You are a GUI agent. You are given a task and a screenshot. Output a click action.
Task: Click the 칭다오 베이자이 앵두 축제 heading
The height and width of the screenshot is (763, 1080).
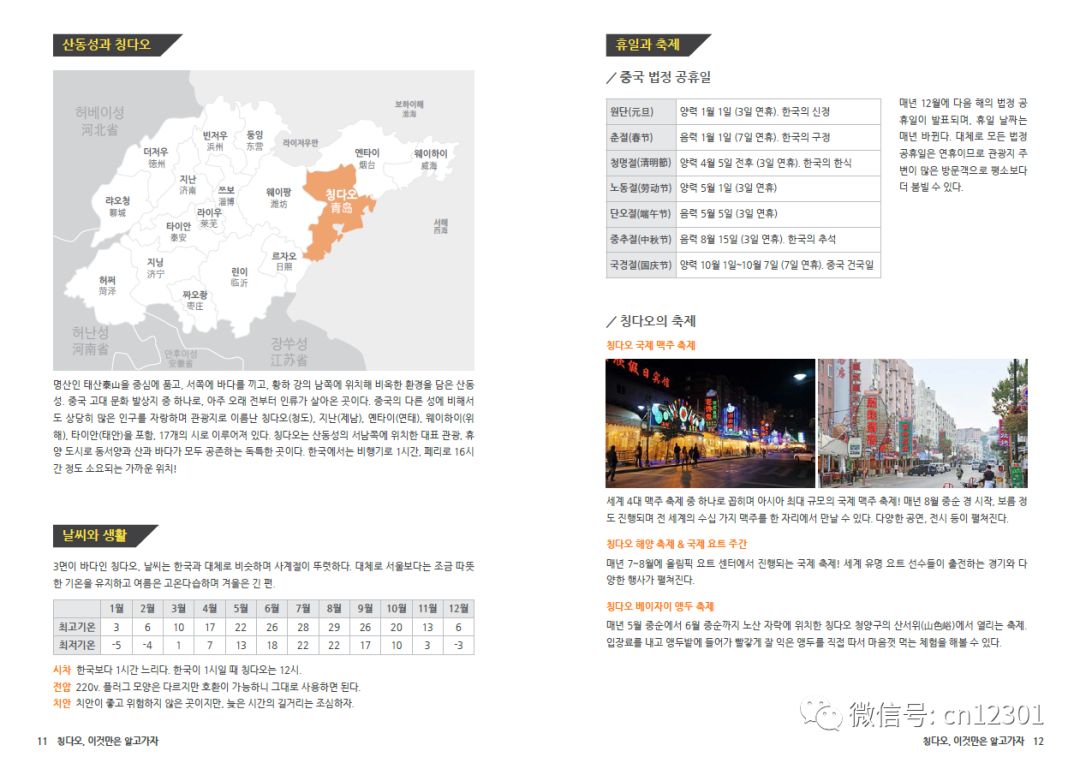click(x=660, y=606)
